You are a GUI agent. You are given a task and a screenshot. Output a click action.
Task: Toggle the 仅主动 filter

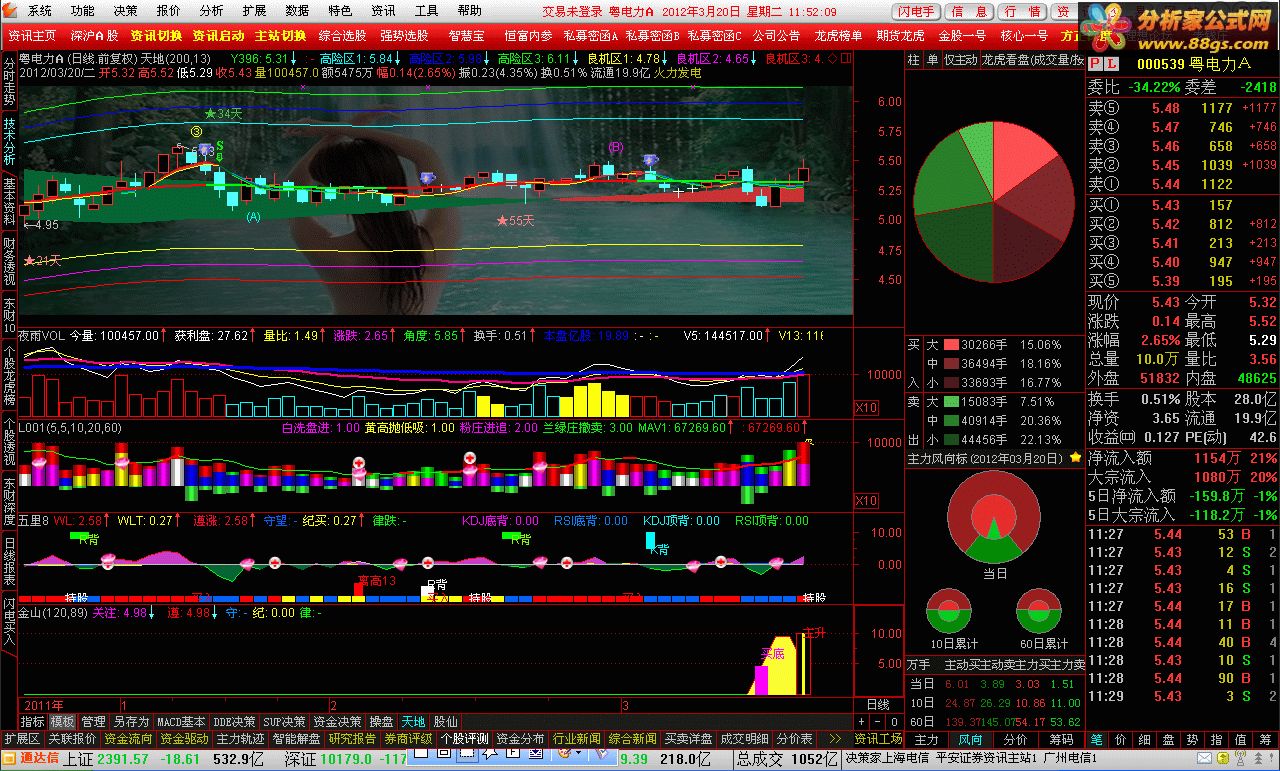[960, 60]
